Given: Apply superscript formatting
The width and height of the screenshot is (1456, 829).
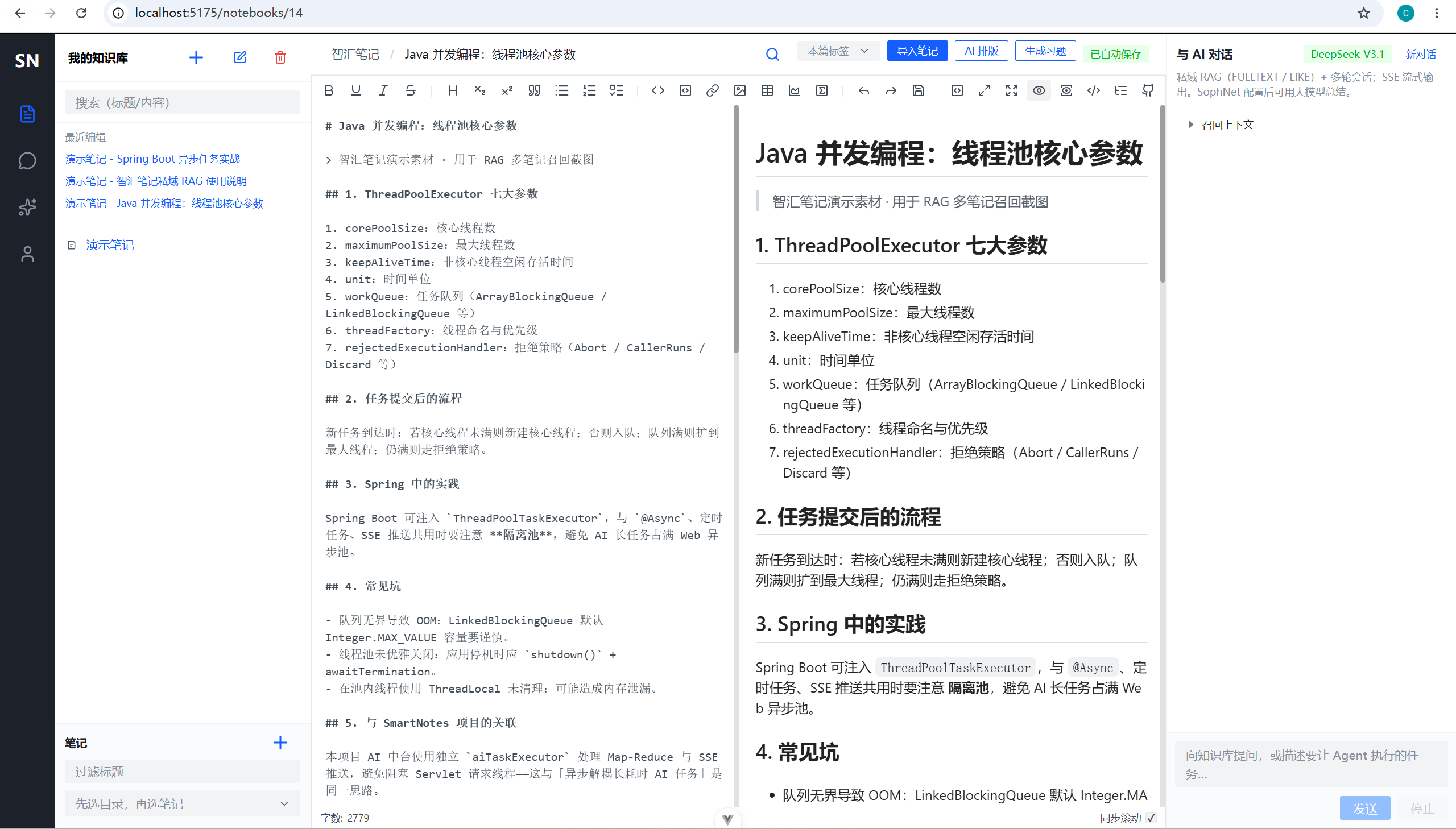Looking at the screenshot, I should tap(507, 90).
